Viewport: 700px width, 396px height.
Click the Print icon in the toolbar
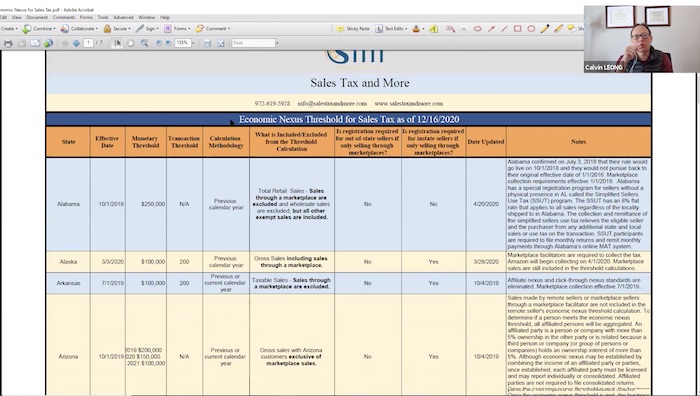pyautogui.click(x=8, y=43)
